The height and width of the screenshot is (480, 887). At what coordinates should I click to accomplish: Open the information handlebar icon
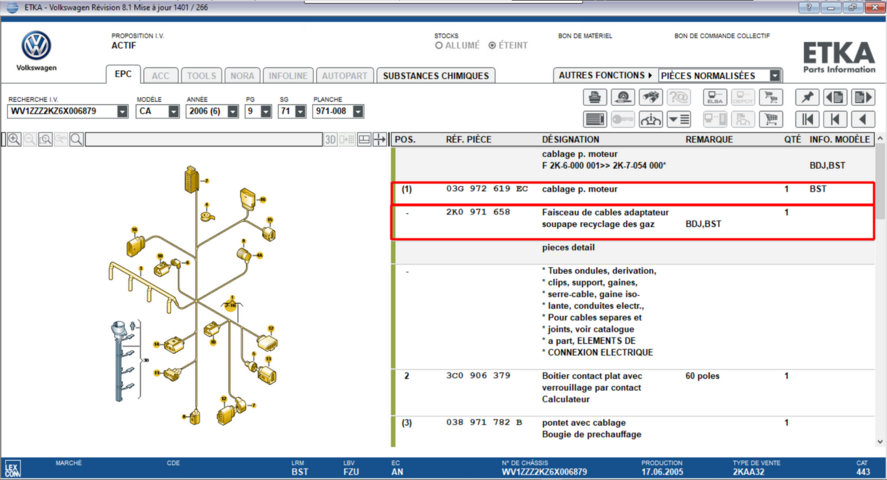(x=651, y=119)
